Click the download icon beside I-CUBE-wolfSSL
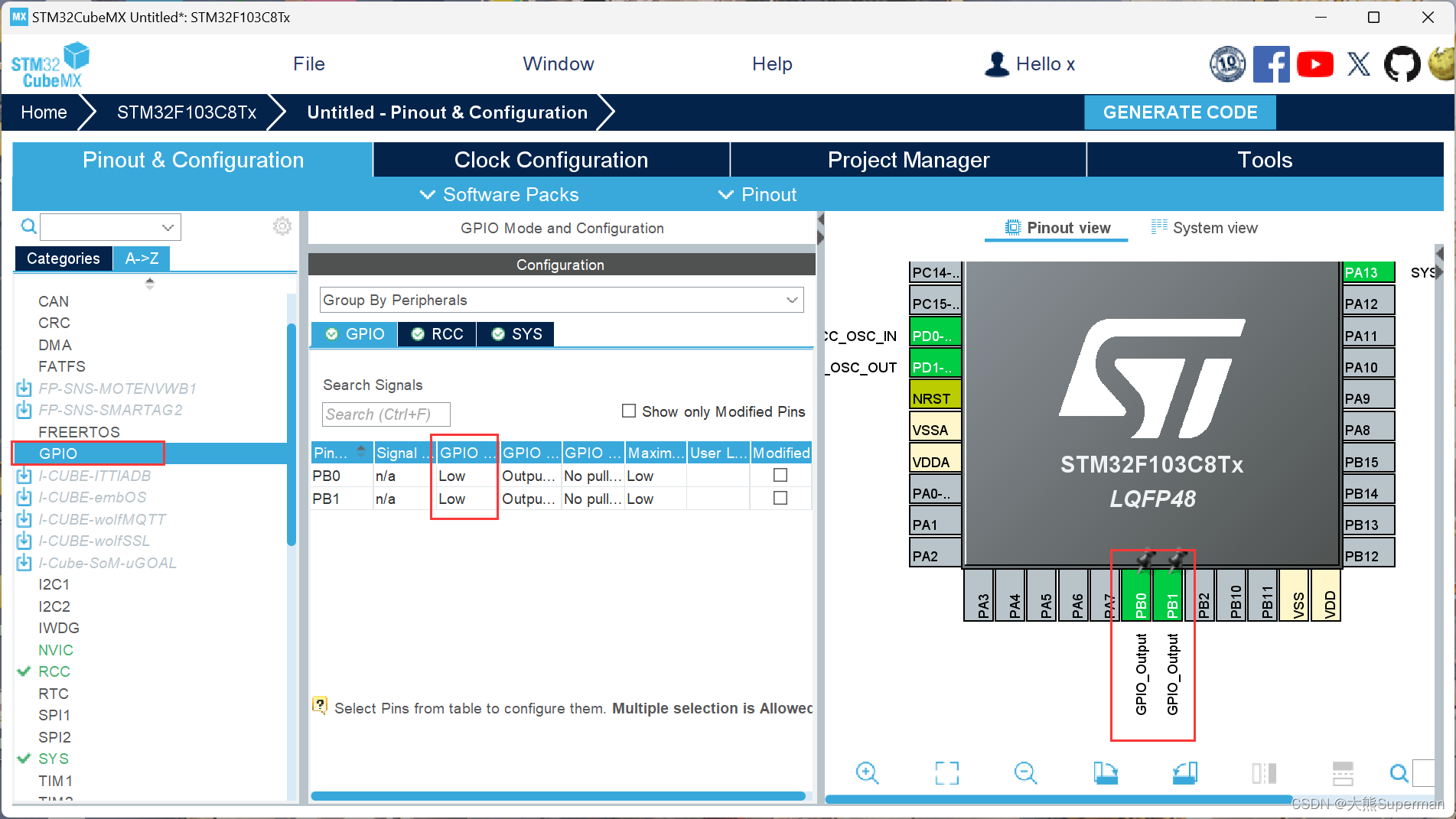The width and height of the screenshot is (1456, 819). [x=24, y=541]
